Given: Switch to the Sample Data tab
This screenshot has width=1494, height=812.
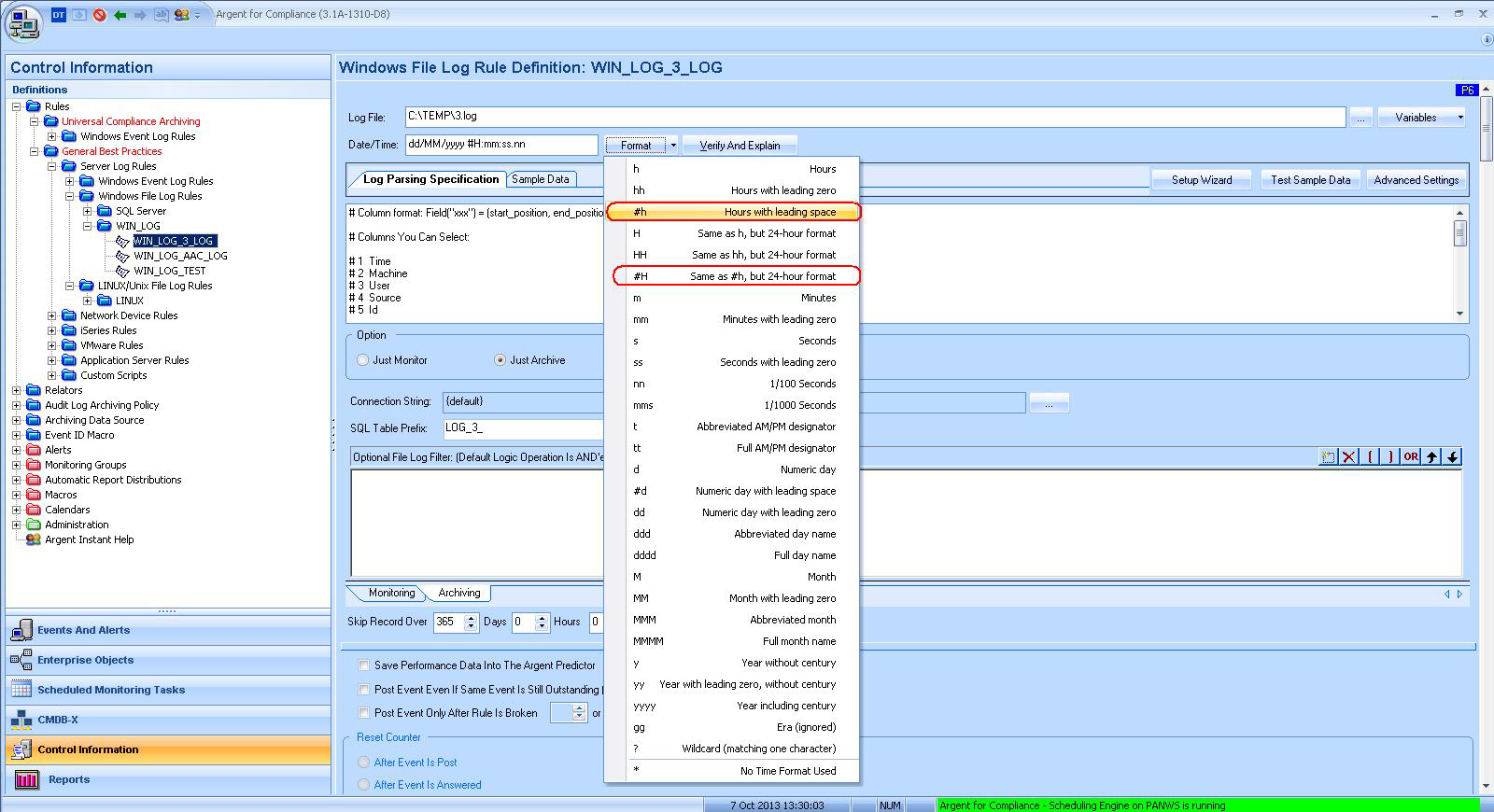Looking at the screenshot, I should (540, 179).
